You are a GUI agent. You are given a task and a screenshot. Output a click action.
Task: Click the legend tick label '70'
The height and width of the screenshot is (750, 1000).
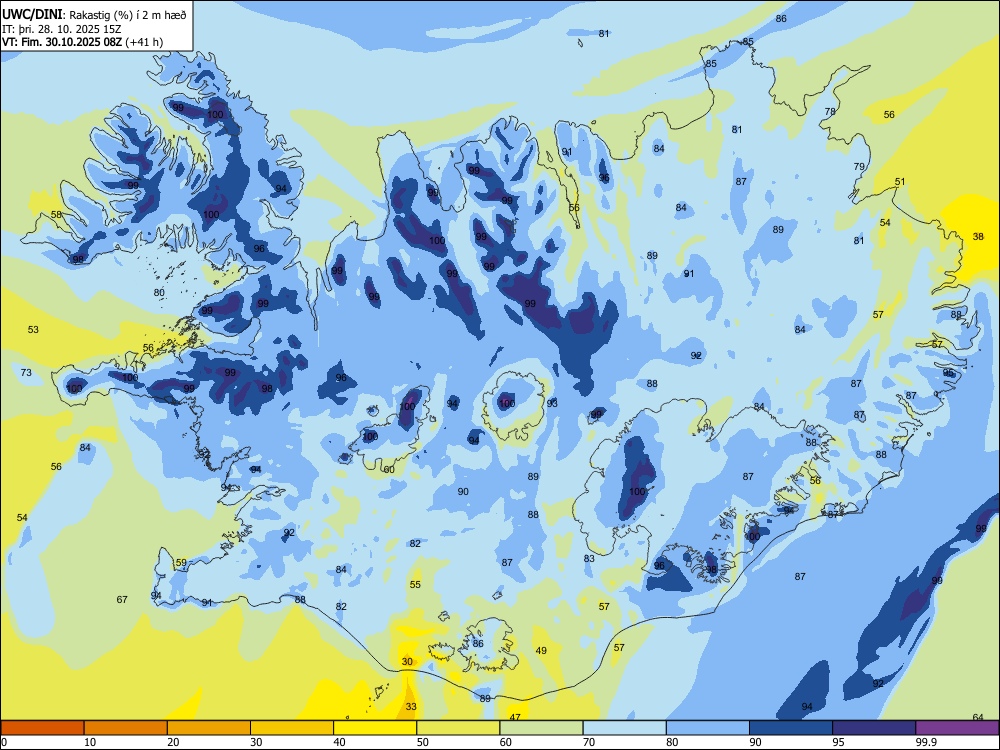[x=589, y=742]
